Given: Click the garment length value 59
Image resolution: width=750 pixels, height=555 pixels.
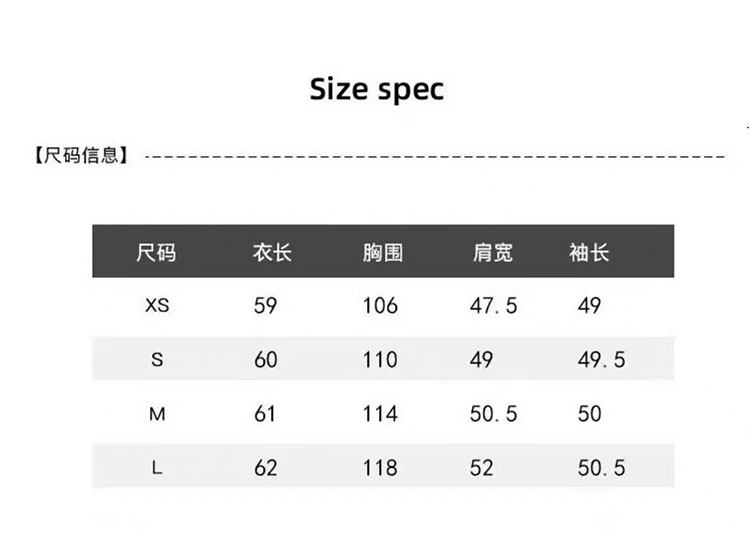Looking at the screenshot, I should (x=265, y=306).
